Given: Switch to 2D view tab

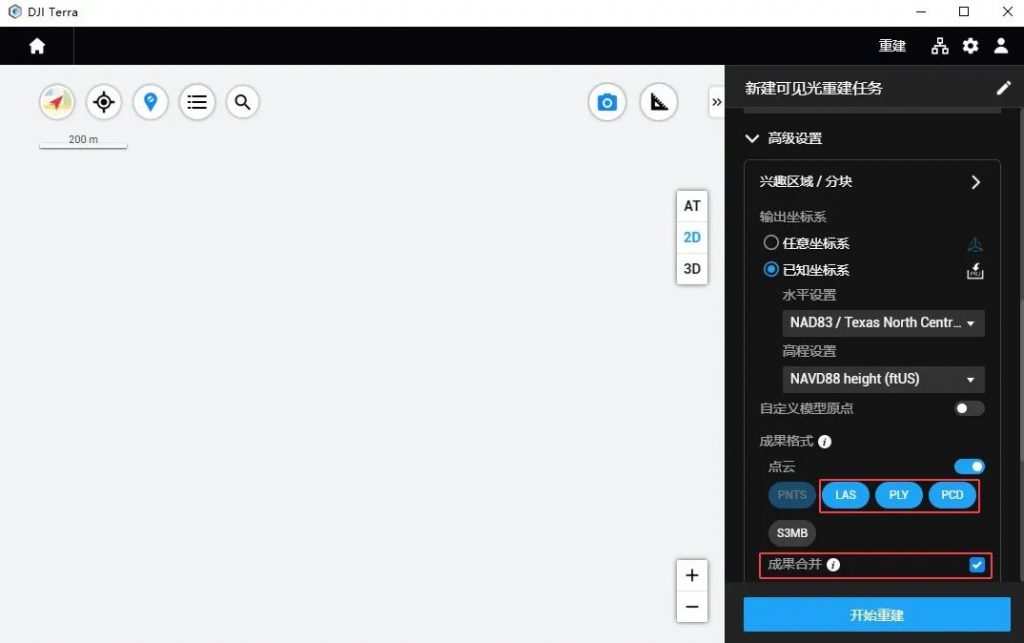Looking at the screenshot, I should (692, 238).
